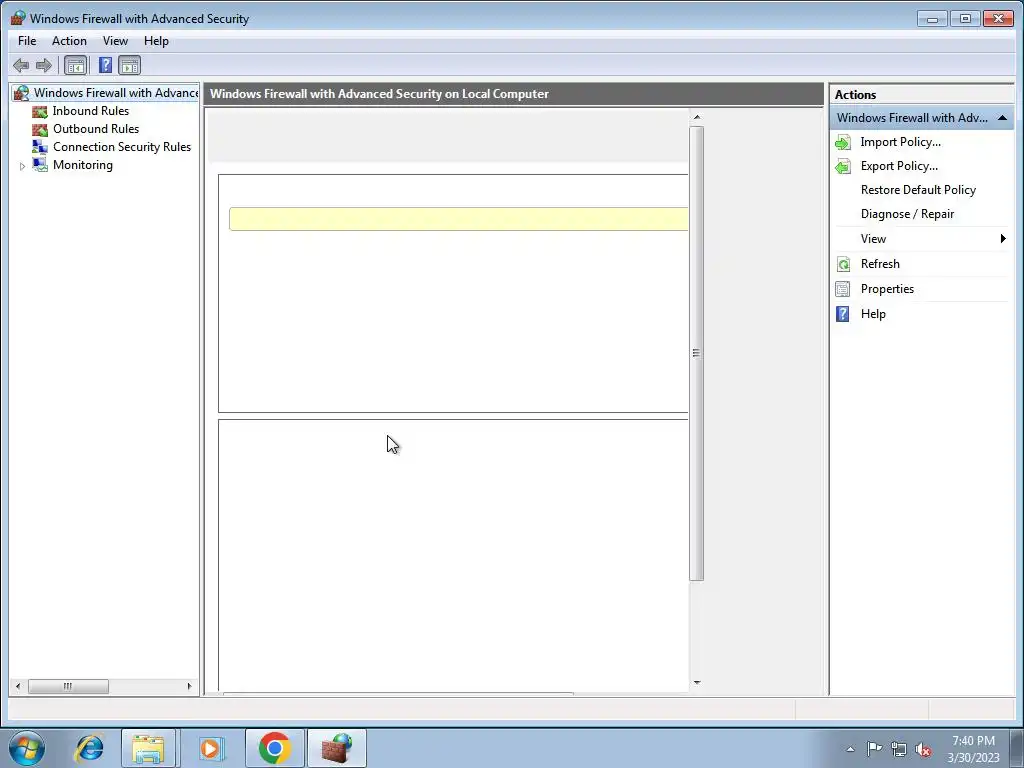This screenshot has height=768, width=1024.
Task: Click the Export Policy green arrow icon
Action: [843, 167]
